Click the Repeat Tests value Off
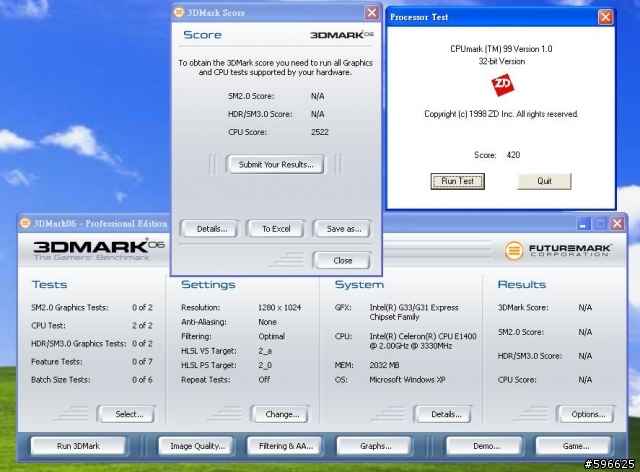The height and width of the screenshot is (472, 640). click(x=264, y=379)
